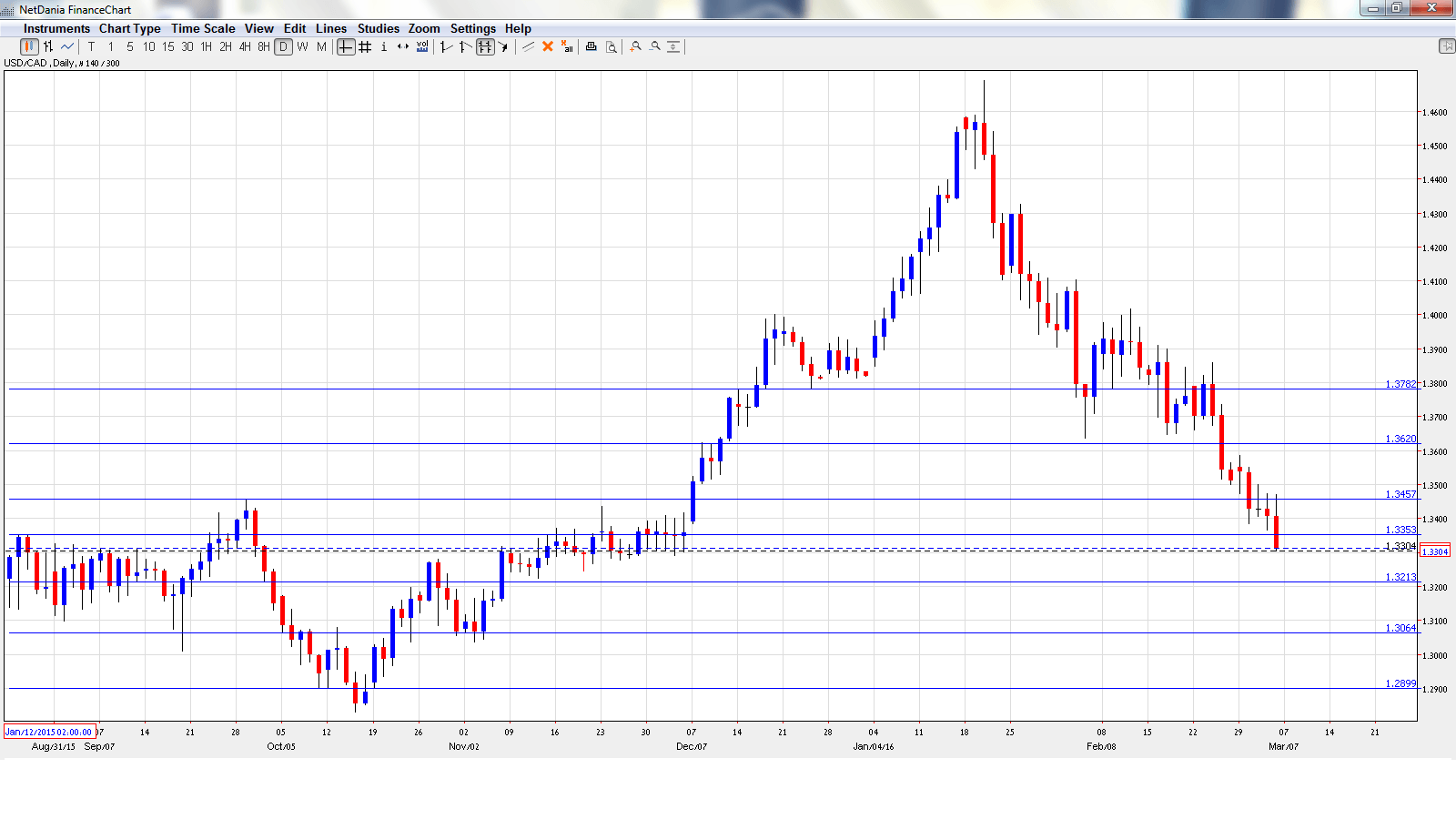Click the 1.3304 current price marker

point(1435,551)
